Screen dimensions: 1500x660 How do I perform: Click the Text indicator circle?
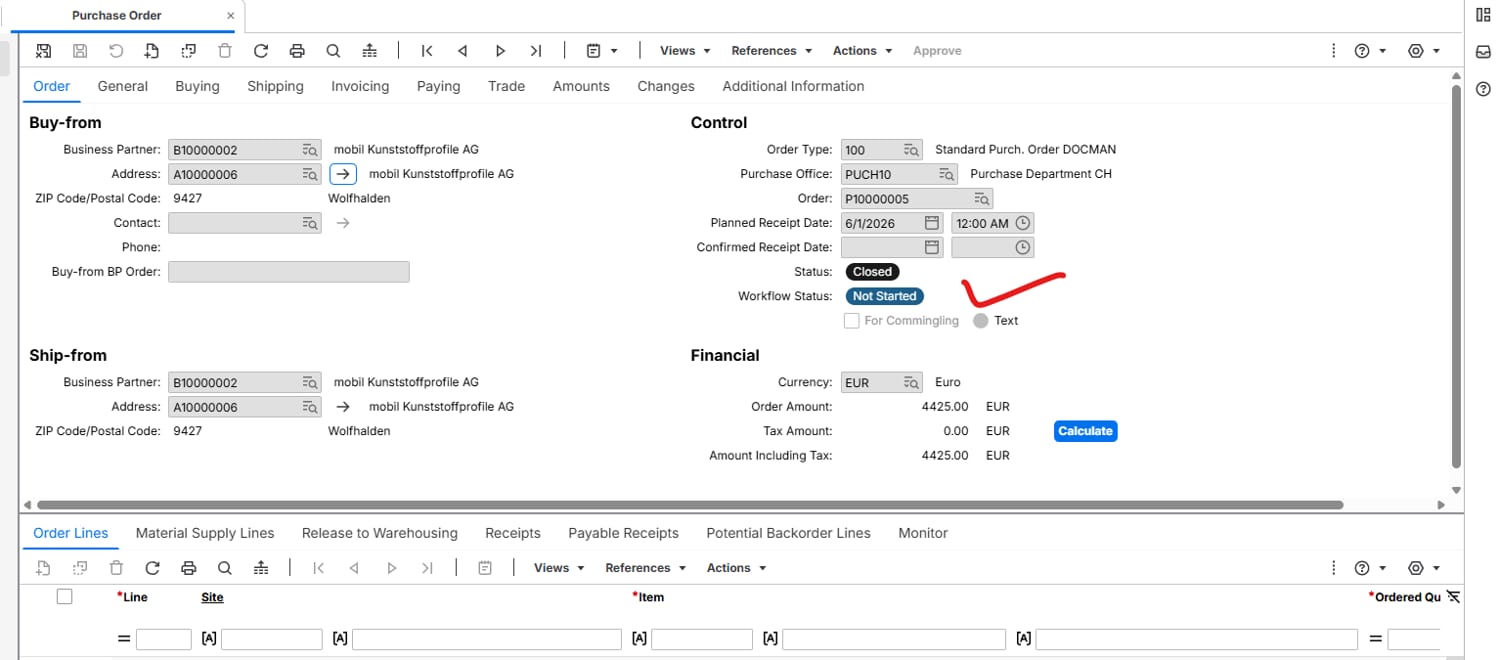coord(980,321)
